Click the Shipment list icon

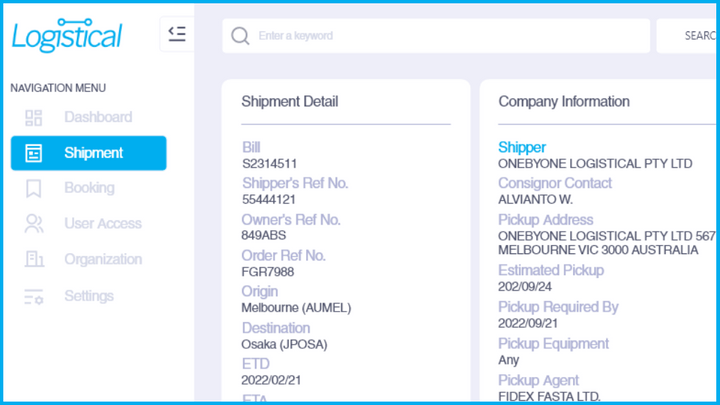[x=34, y=153]
